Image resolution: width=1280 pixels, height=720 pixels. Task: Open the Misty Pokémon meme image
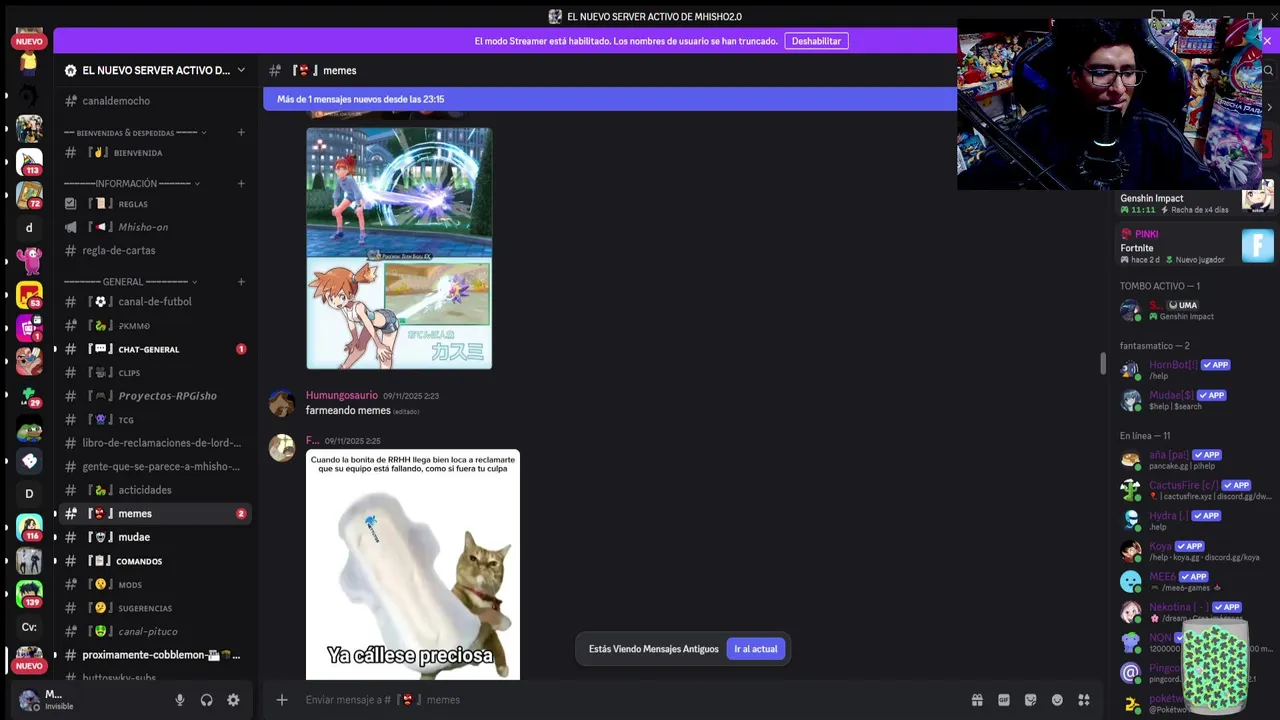tap(399, 248)
